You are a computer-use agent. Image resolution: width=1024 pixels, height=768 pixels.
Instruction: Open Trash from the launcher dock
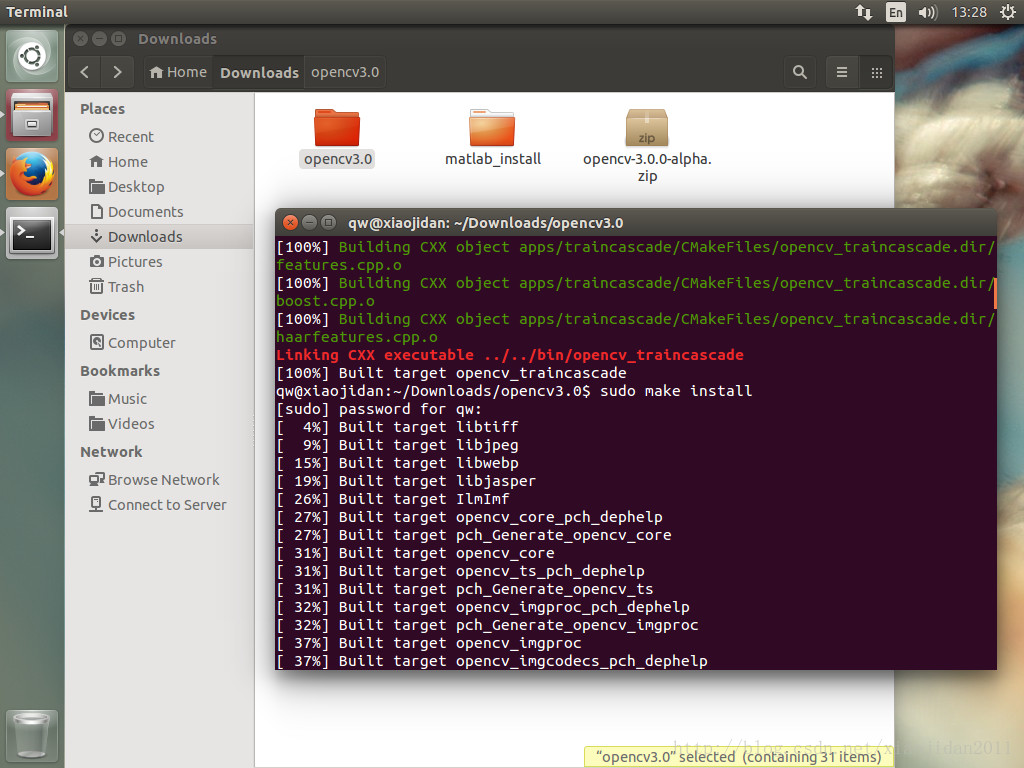[32, 736]
